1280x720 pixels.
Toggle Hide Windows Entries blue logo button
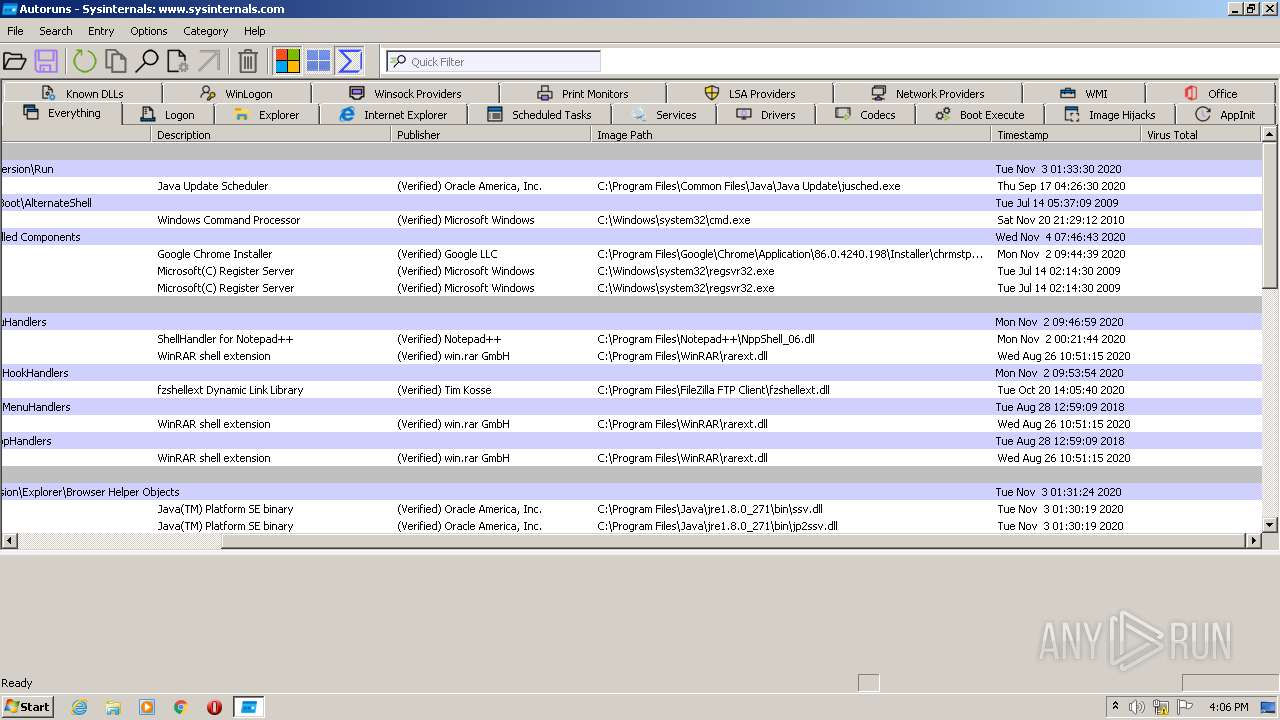click(x=318, y=61)
